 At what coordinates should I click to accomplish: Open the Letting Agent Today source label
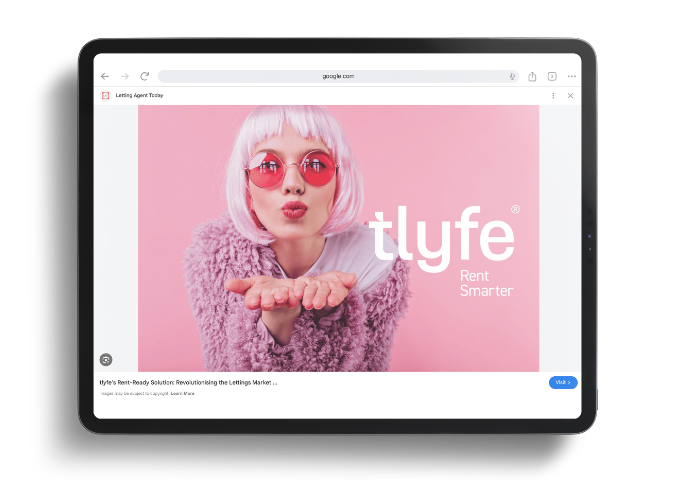(x=139, y=95)
